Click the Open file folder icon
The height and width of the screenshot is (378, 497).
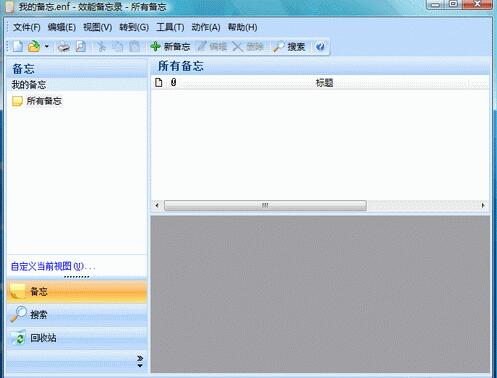34,46
